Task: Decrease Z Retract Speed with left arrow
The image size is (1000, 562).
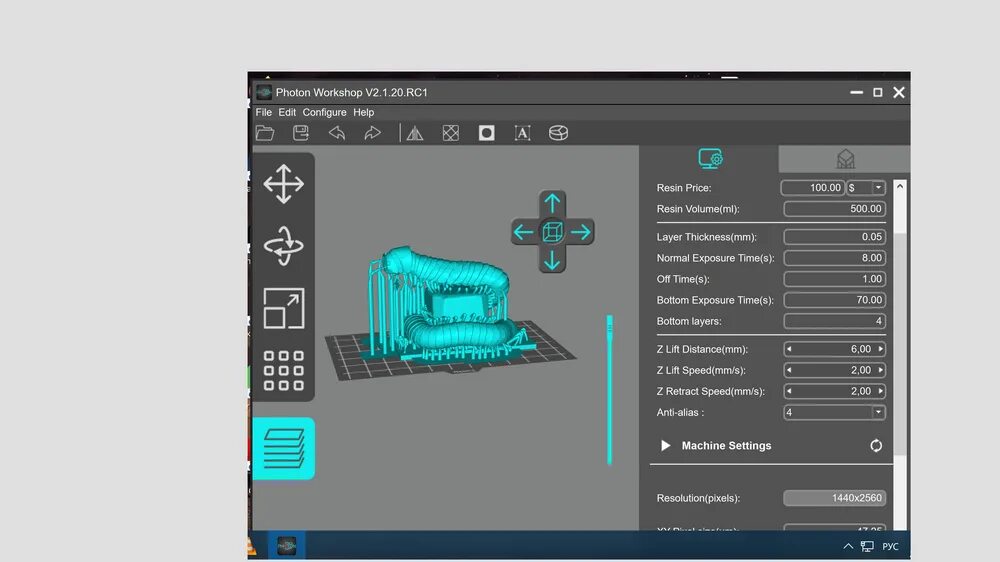Action: click(x=790, y=391)
